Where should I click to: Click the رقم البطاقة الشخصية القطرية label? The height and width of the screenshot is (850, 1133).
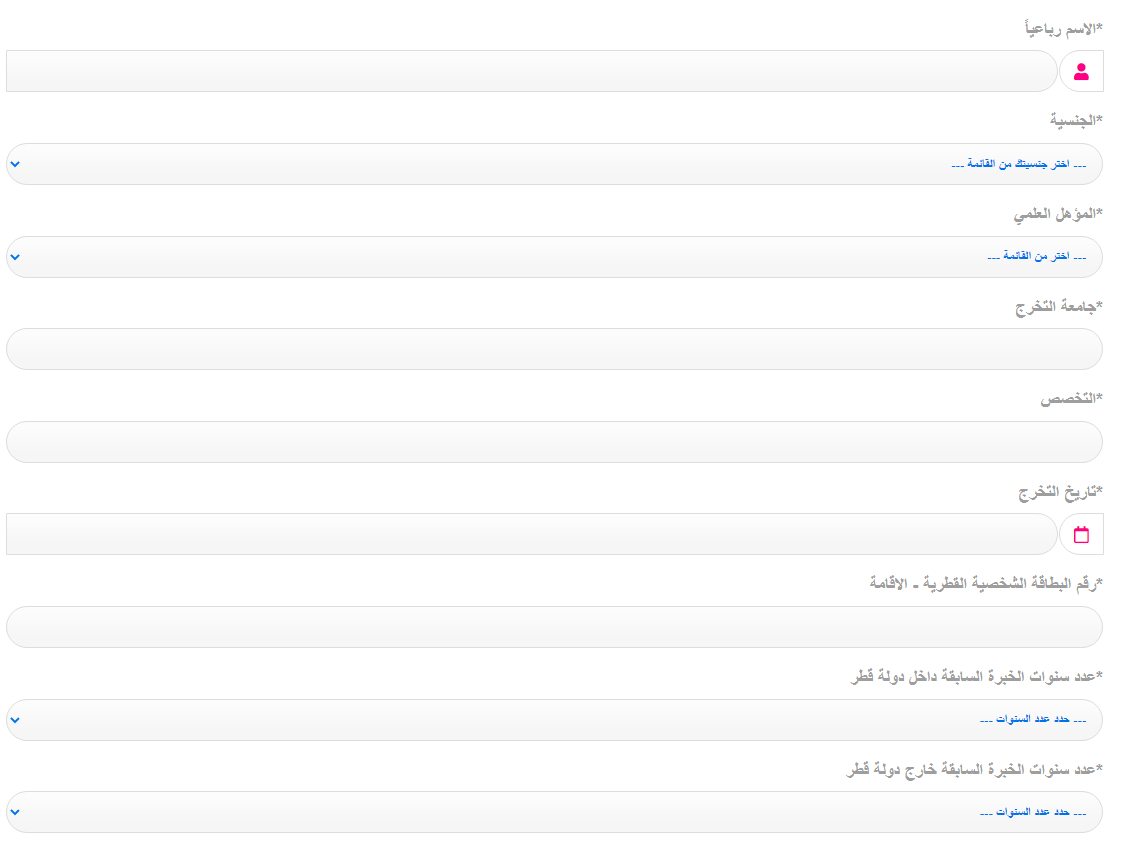click(986, 583)
